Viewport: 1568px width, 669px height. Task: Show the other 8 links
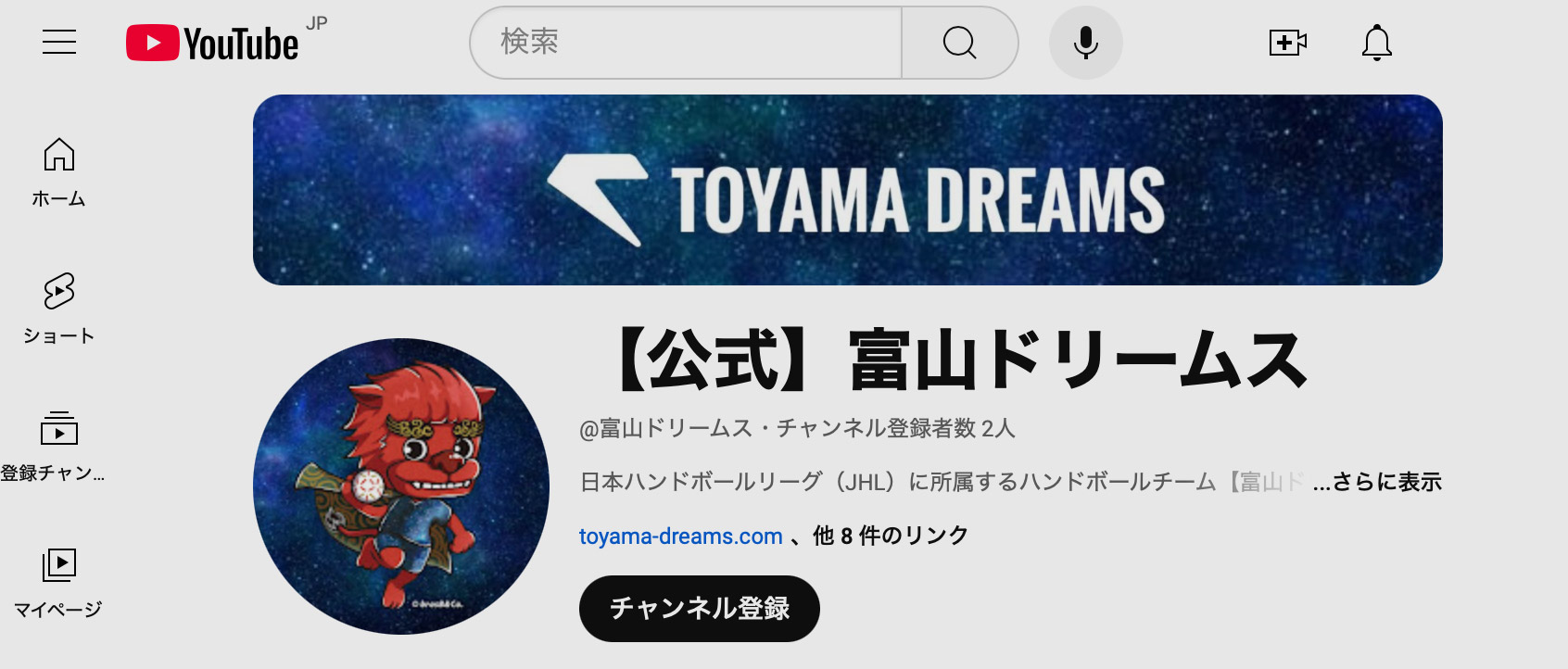891,536
